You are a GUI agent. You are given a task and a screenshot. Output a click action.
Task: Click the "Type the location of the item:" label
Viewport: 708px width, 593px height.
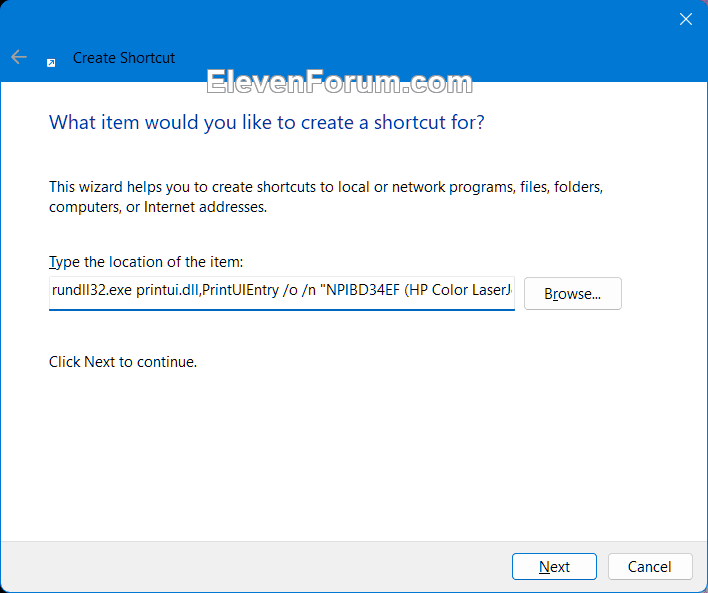146,262
